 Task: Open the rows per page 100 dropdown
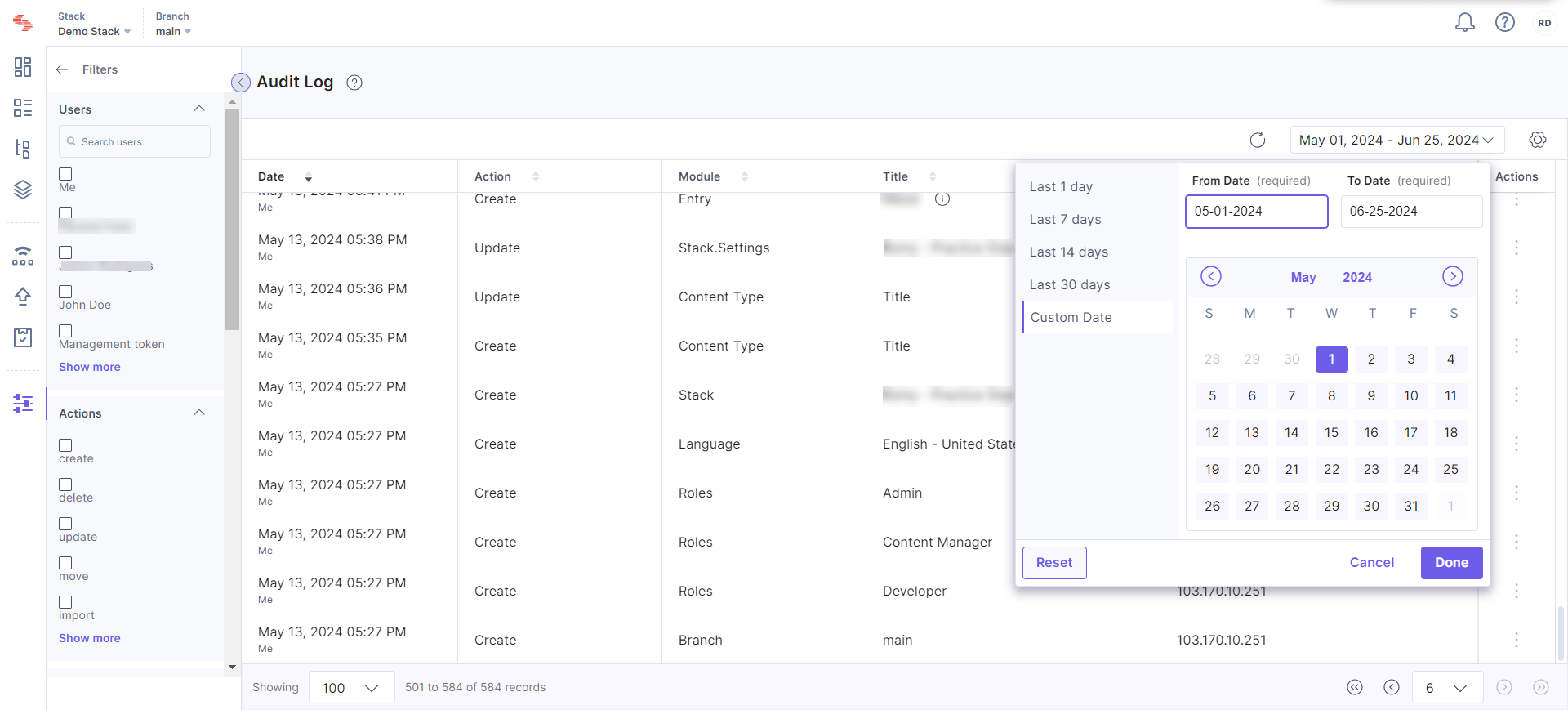point(351,687)
